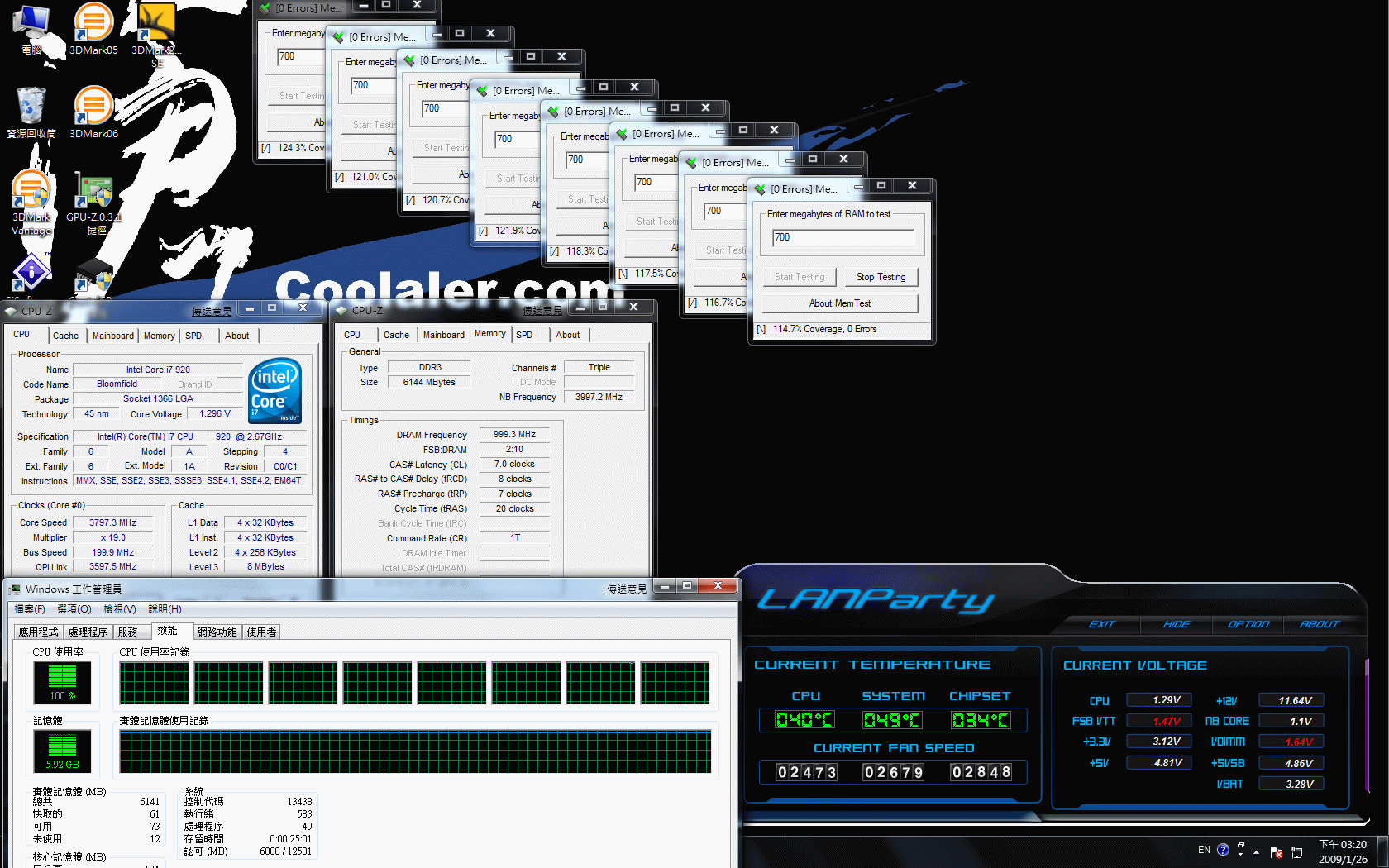Open the Cache tab in right CPU-Z window
Viewport: 1389px width, 868px height.
pos(396,335)
